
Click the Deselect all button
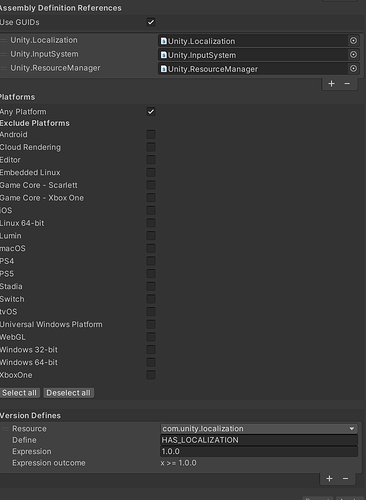click(x=68, y=393)
